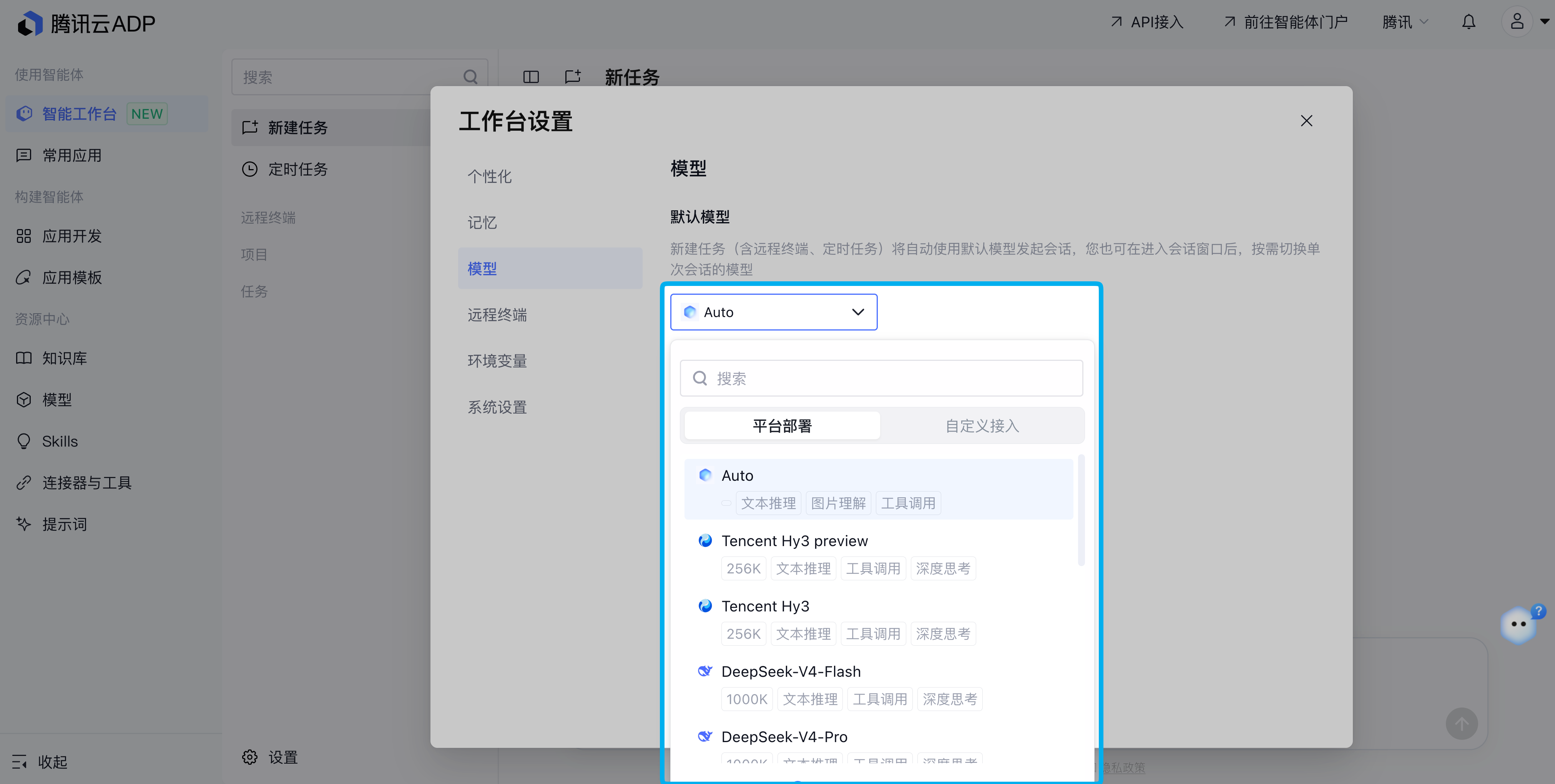Click the 应用开发 grid icon
The image size is (1555, 784).
point(23,236)
